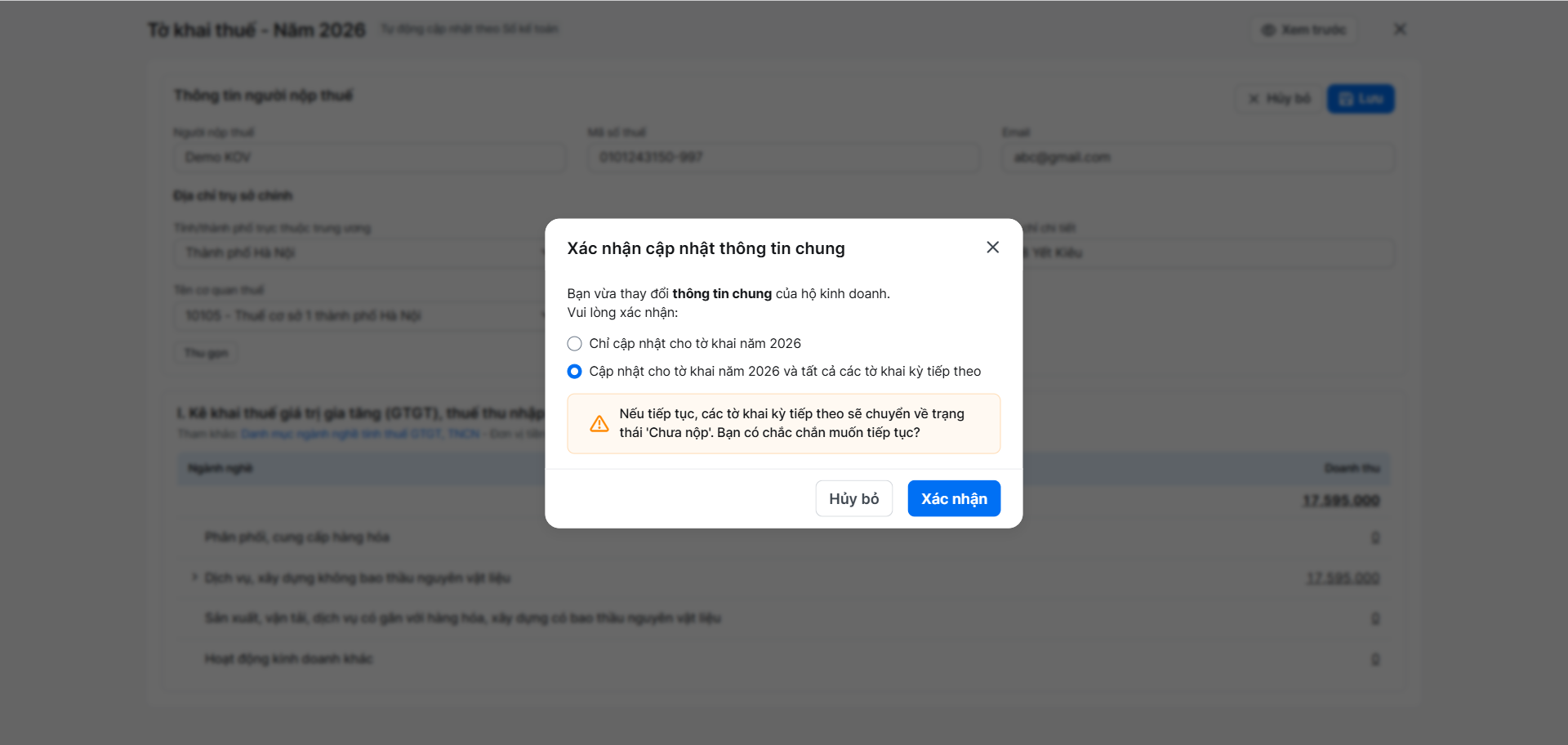Click the Mã số thuế input field
This screenshot has height=745, width=1568.
pyautogui.click(x=783, y=158)
